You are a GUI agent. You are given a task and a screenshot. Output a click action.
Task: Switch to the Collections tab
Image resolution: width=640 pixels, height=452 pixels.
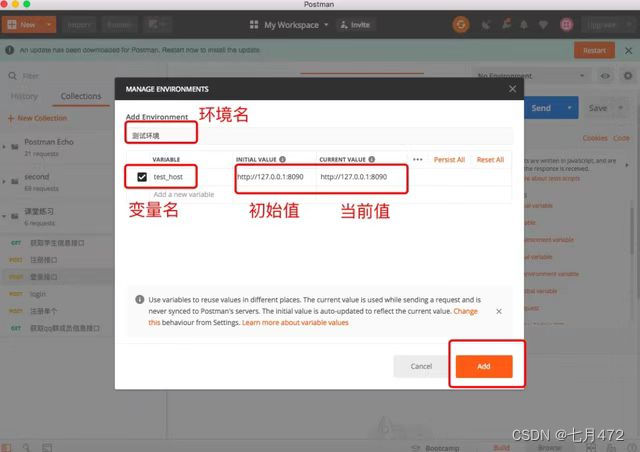81,96
